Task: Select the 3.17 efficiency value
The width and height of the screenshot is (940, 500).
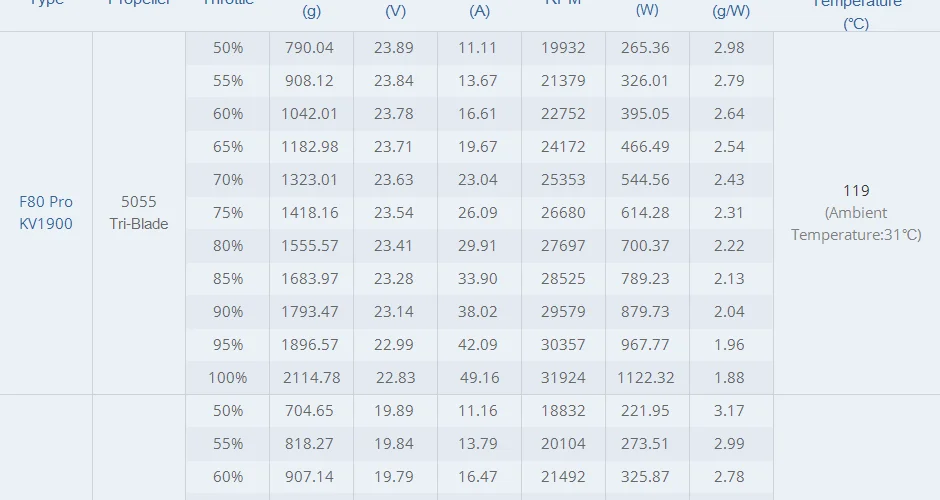Action: [x=729, y=410]
